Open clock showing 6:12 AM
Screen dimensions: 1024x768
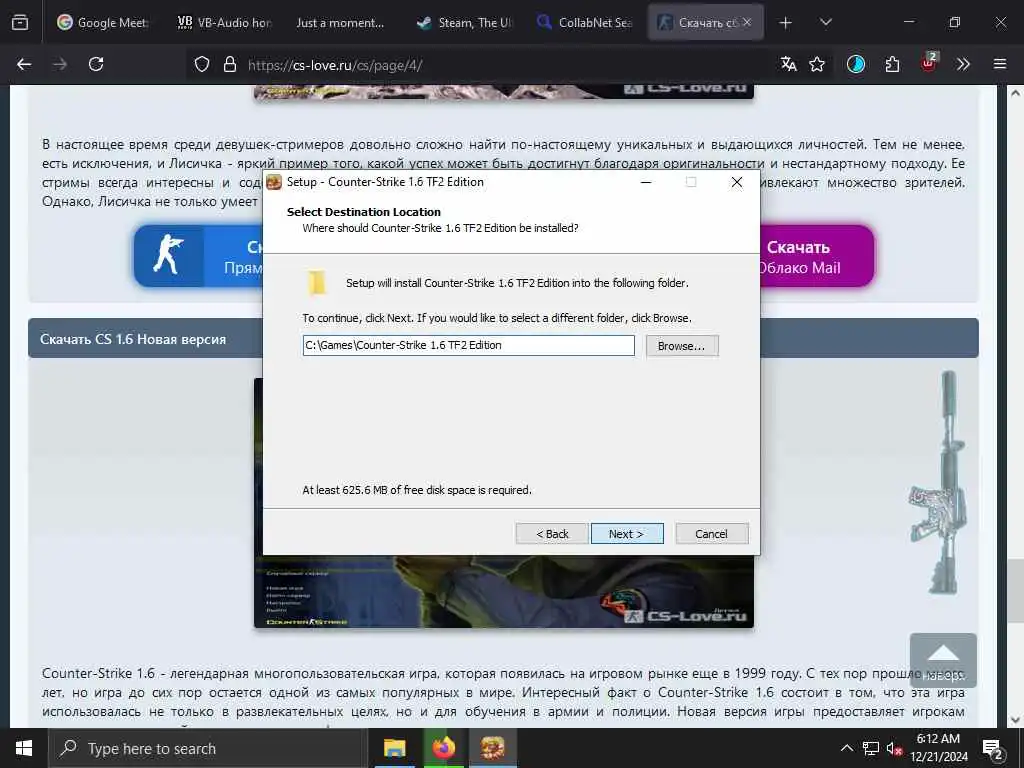pyautogui.click(x=938, y=748)
